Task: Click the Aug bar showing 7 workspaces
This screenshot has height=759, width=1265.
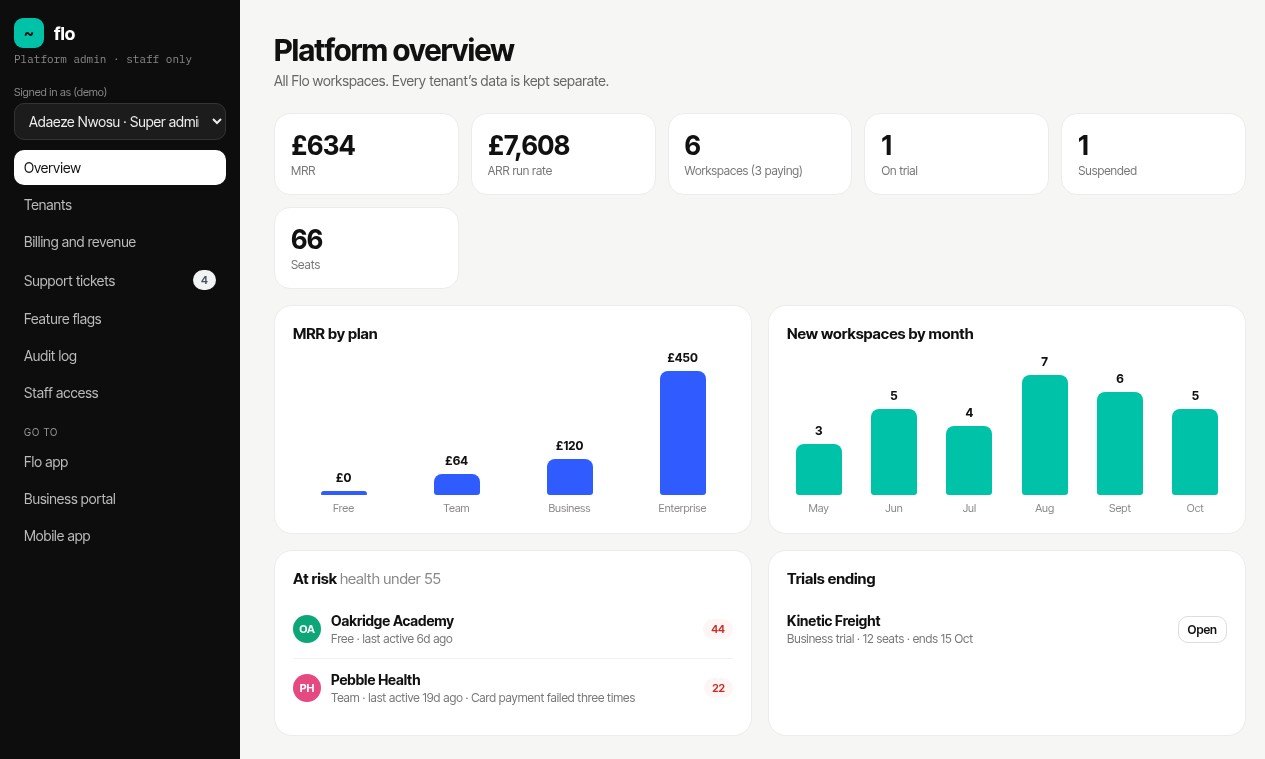Action: coord(1045,435)
